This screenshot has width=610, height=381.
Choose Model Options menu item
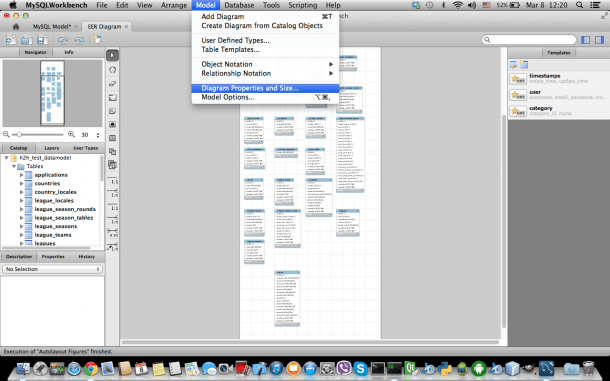265,97
